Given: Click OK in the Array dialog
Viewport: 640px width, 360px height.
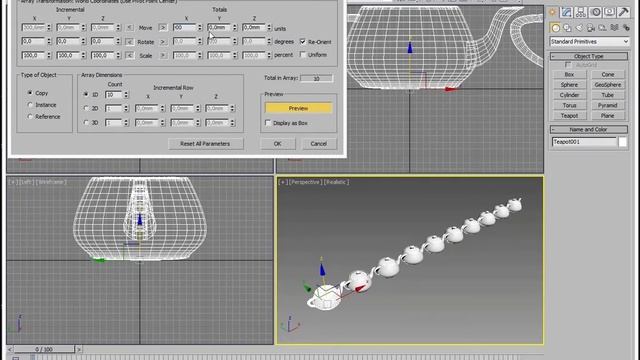Looking at the screenshot, I should click(278, 144).
